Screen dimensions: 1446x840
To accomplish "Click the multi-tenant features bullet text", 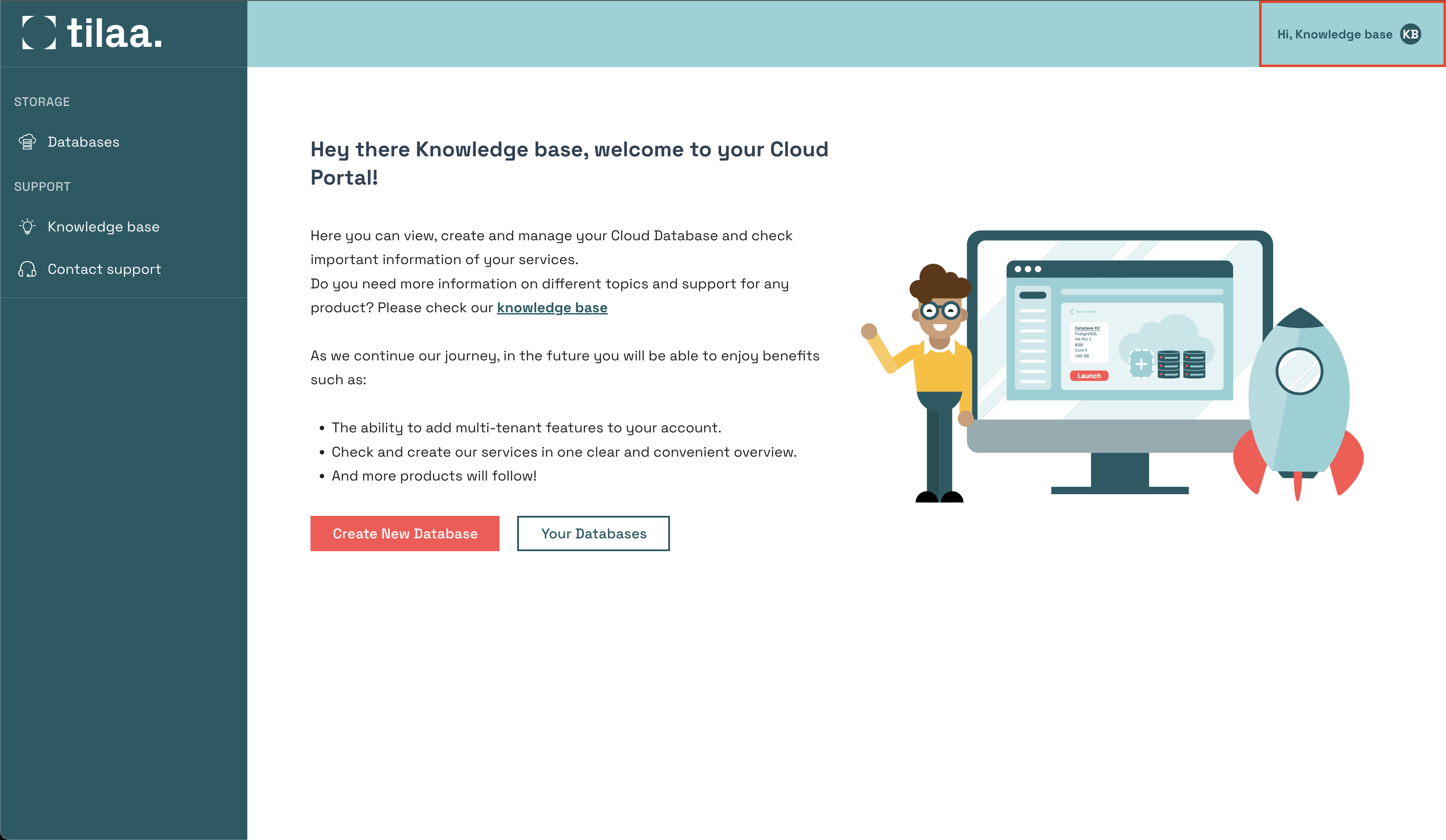I will 526,428.
